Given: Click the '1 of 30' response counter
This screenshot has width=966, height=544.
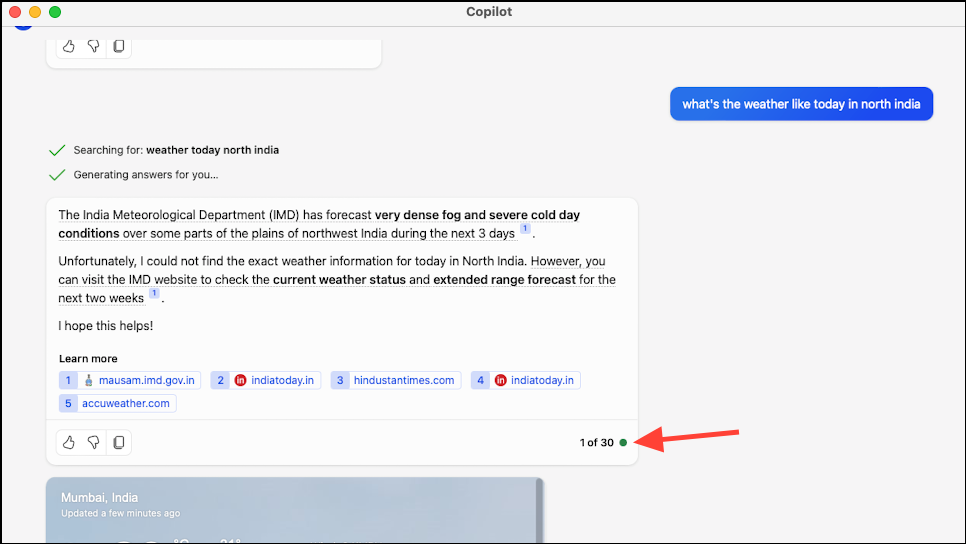Looking at the screenshot, I should (596, 442).
